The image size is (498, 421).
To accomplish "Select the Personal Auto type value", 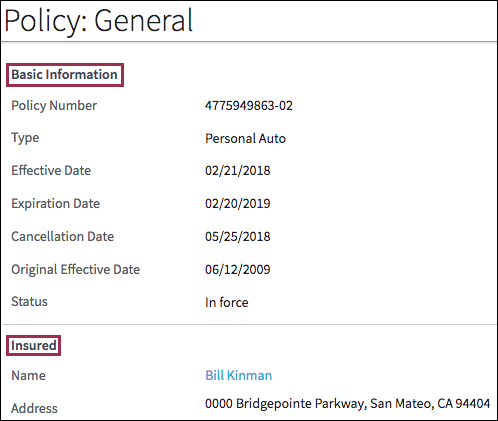I will tap(245, 138).
